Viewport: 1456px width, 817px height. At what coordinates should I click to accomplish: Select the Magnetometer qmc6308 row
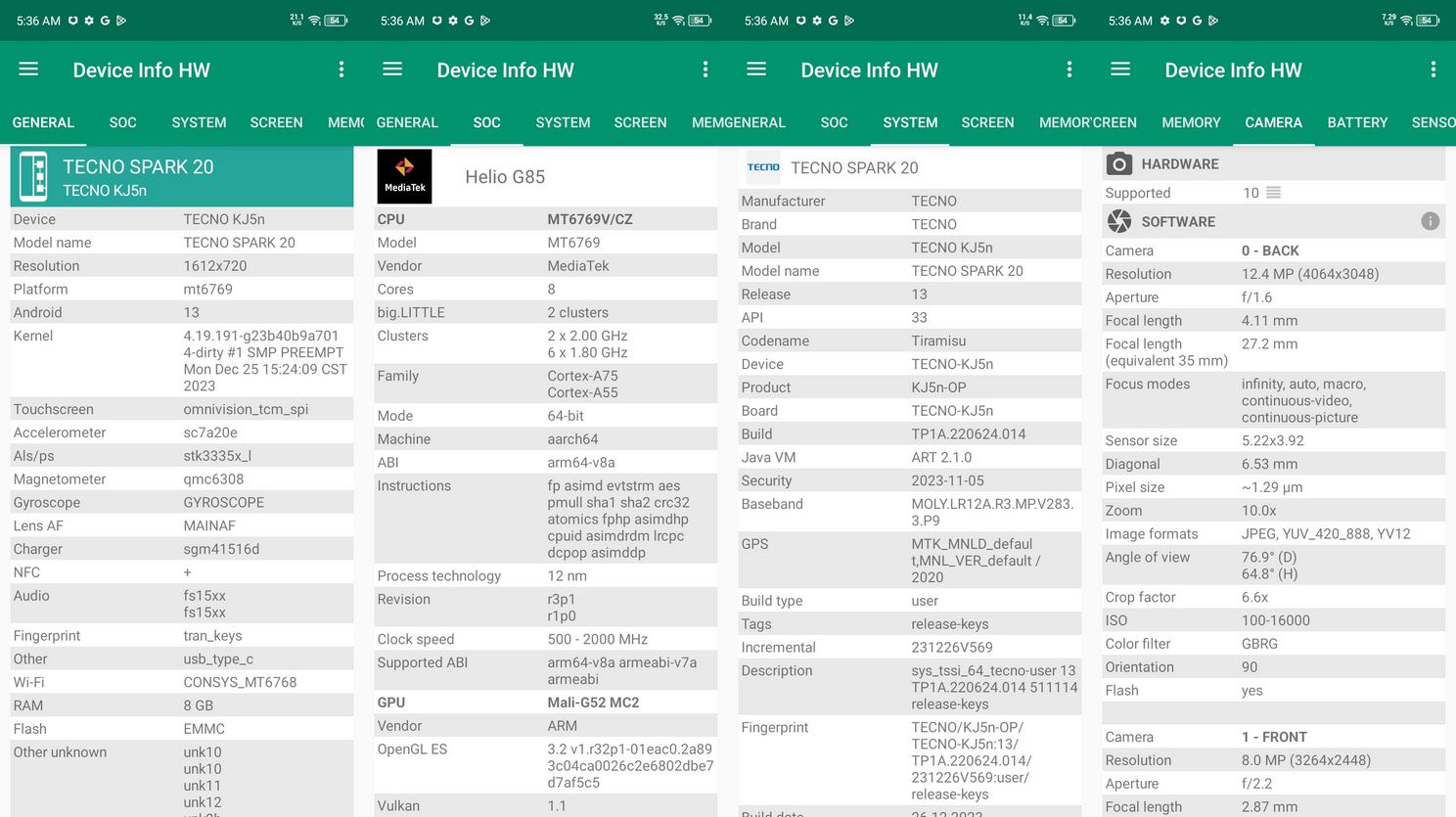pyautogui.click(x=182, y=479)
